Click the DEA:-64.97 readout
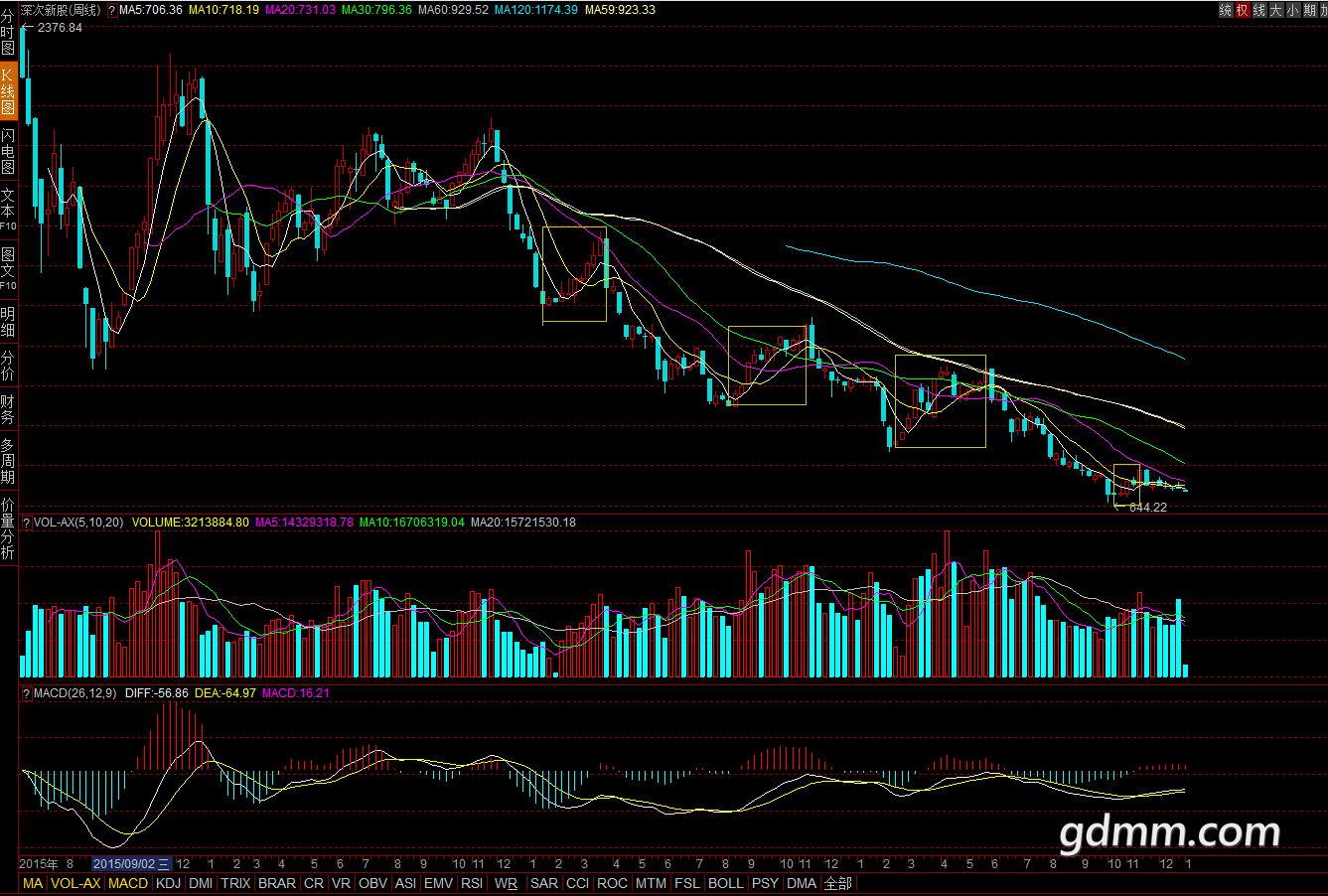 225,693
